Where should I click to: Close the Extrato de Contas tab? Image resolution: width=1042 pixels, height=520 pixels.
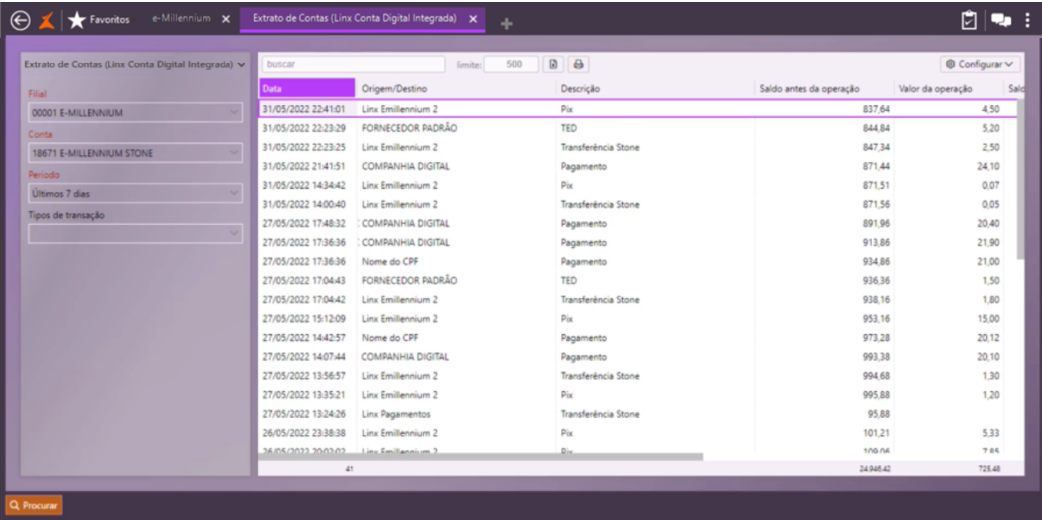tap(473, 19)
